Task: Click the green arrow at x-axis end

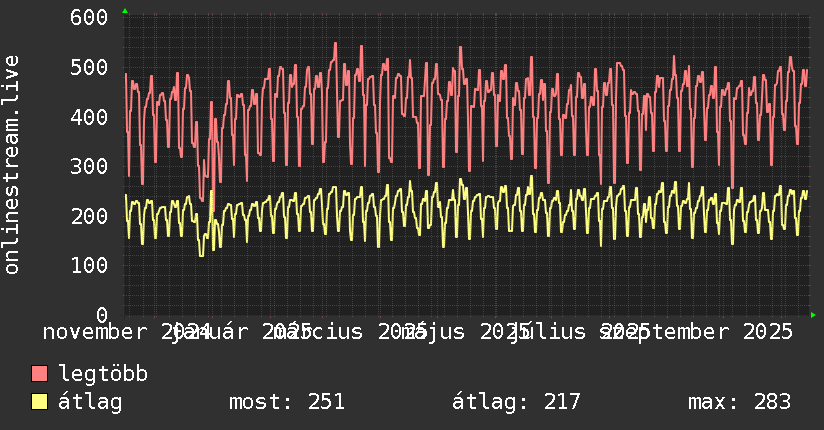Action: [813, 315]
